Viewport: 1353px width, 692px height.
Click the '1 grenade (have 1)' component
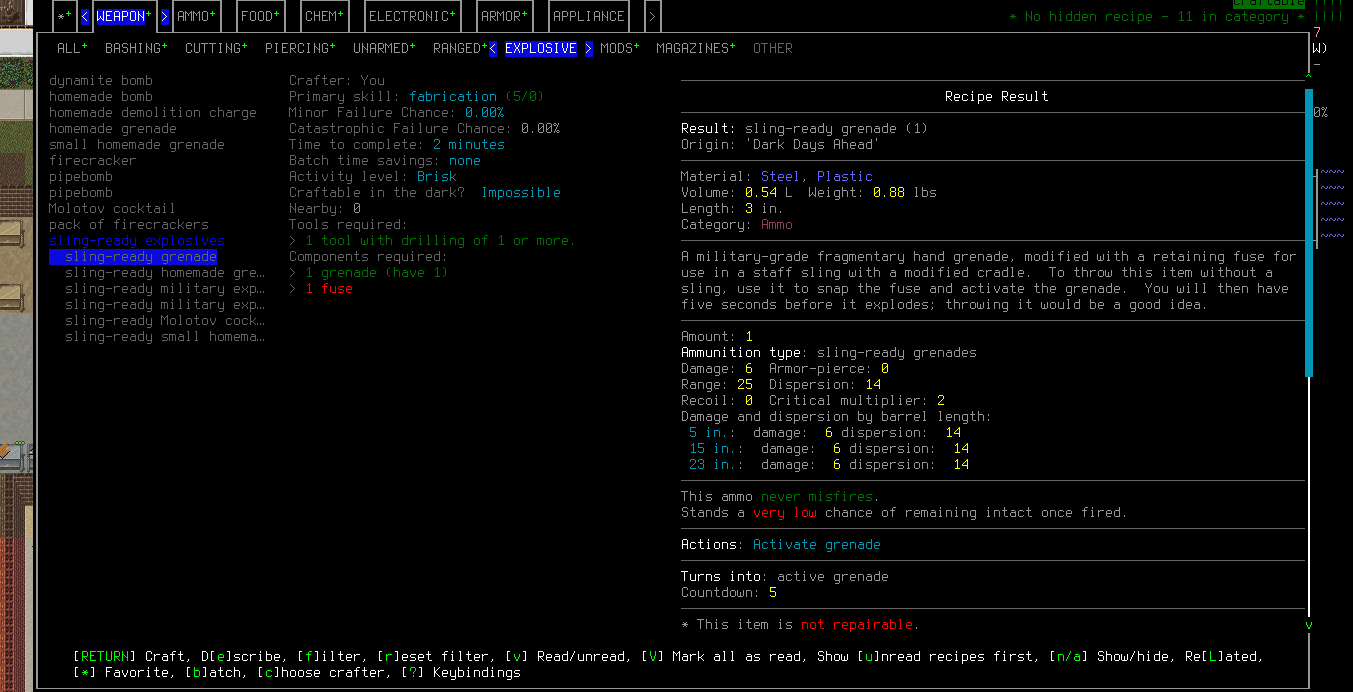click(376, 272)
